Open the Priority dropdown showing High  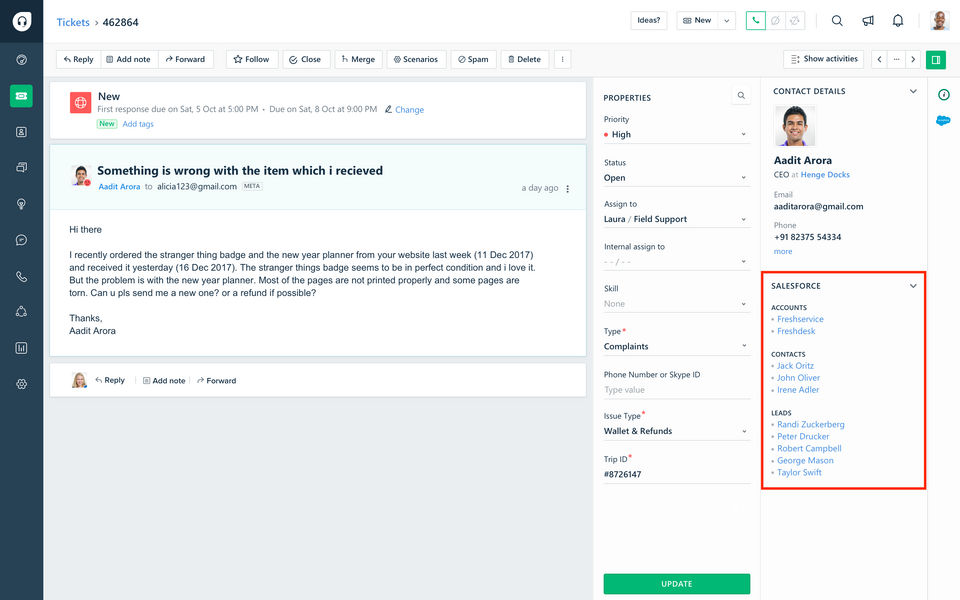(x=675, y=135)
